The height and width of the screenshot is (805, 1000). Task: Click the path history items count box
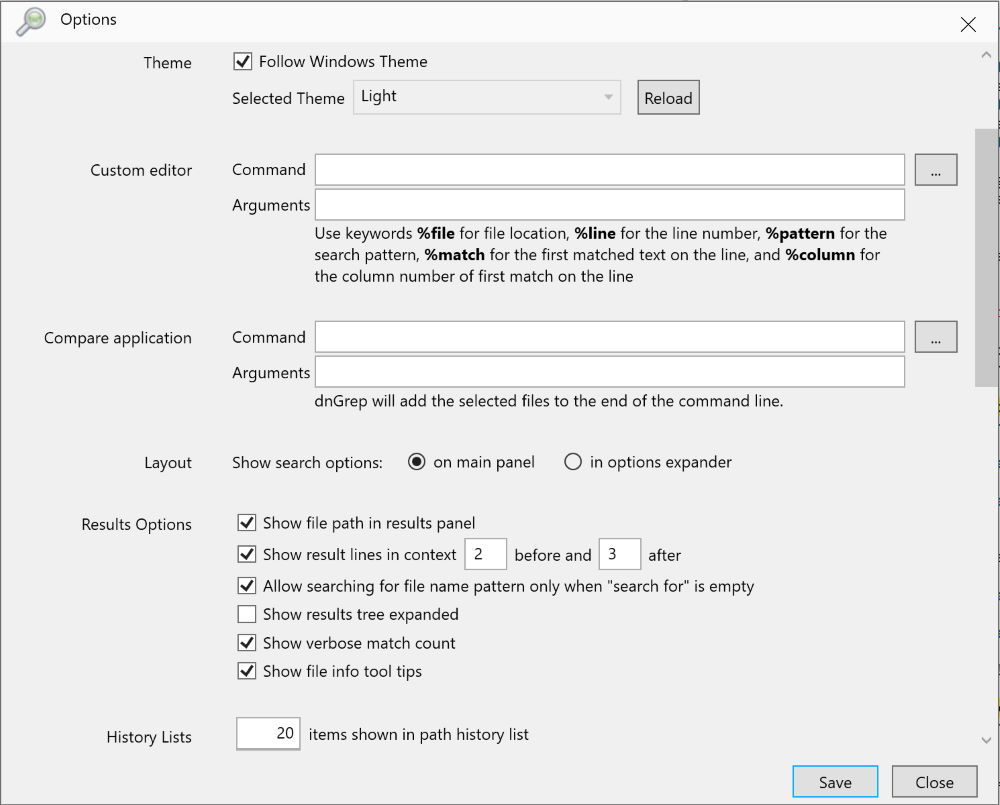268,733
